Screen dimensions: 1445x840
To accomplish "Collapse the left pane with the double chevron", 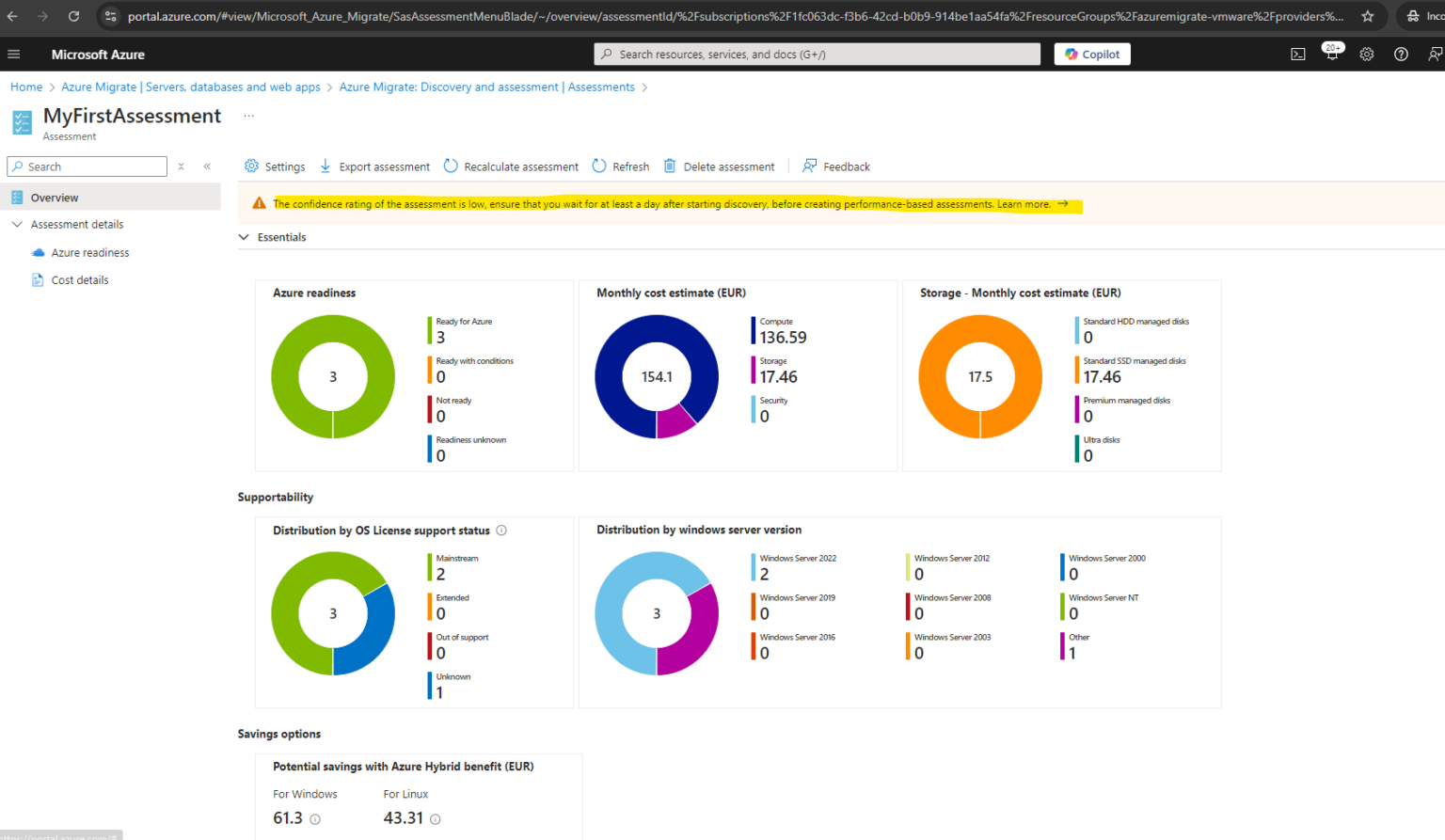I will 207,166.
